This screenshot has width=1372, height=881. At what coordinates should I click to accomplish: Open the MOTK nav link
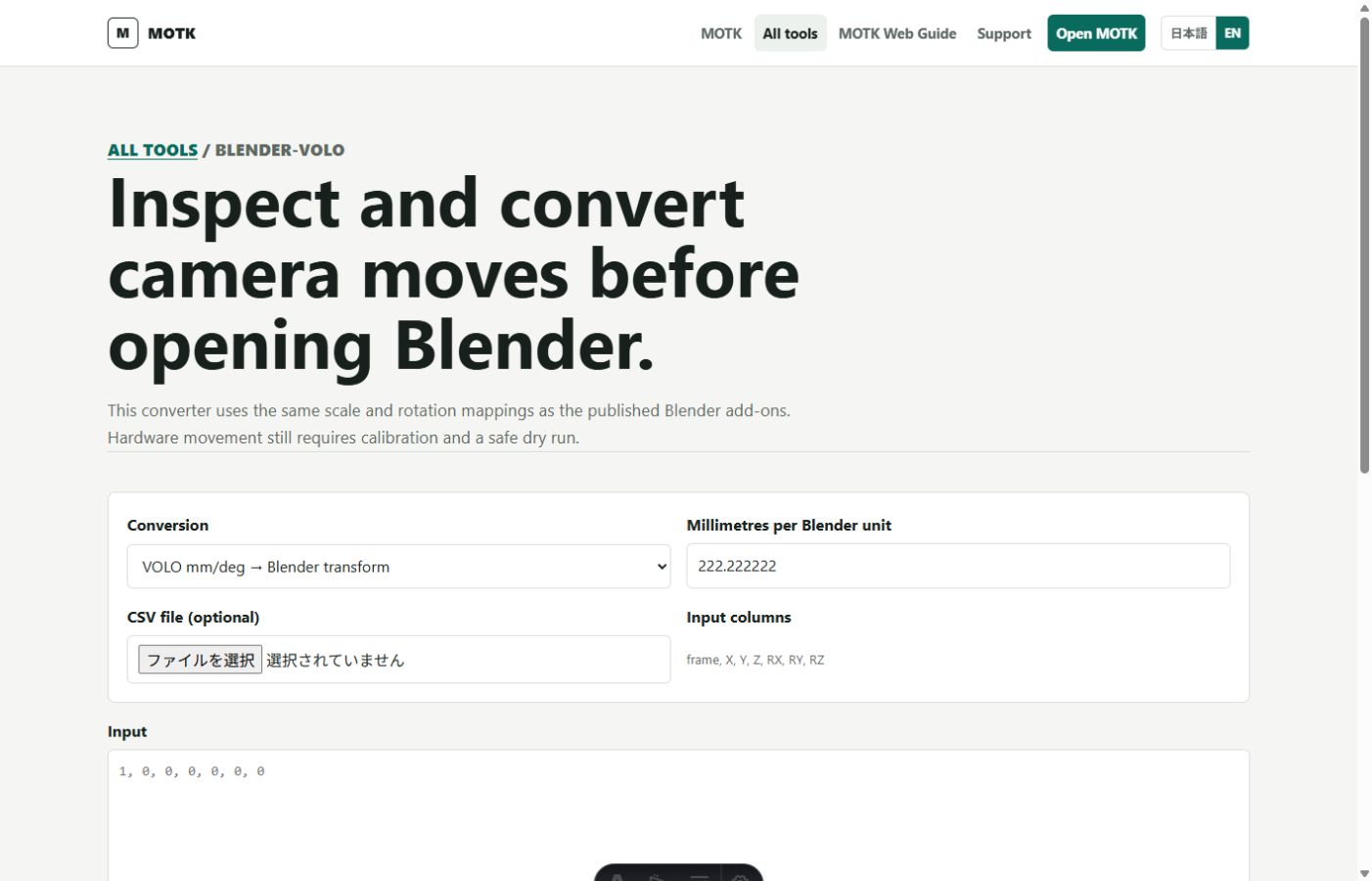(x=721, y=33)
